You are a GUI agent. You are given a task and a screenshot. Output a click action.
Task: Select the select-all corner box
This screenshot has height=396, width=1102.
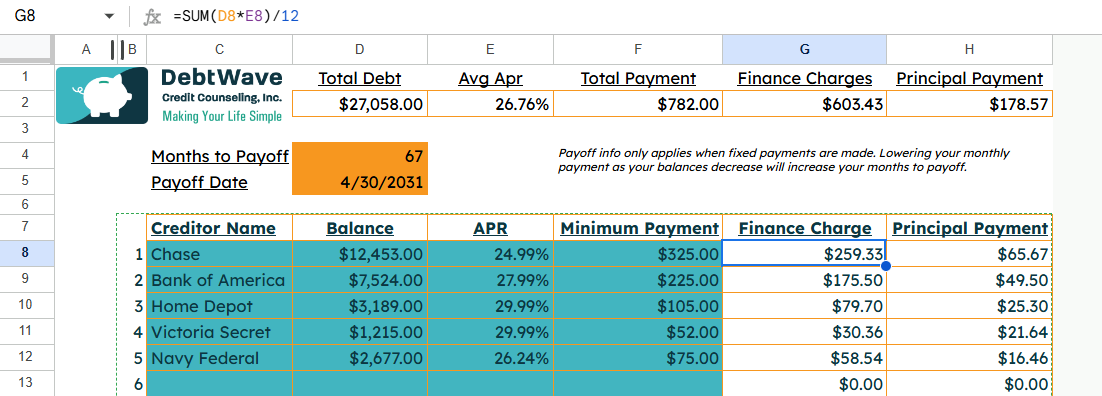(27, 49)
